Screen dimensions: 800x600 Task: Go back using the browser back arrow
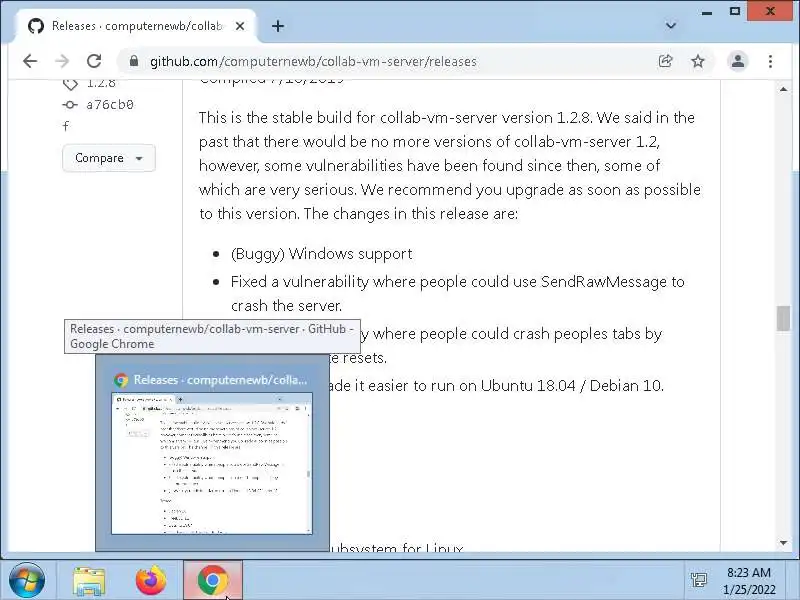click(30, 61)
